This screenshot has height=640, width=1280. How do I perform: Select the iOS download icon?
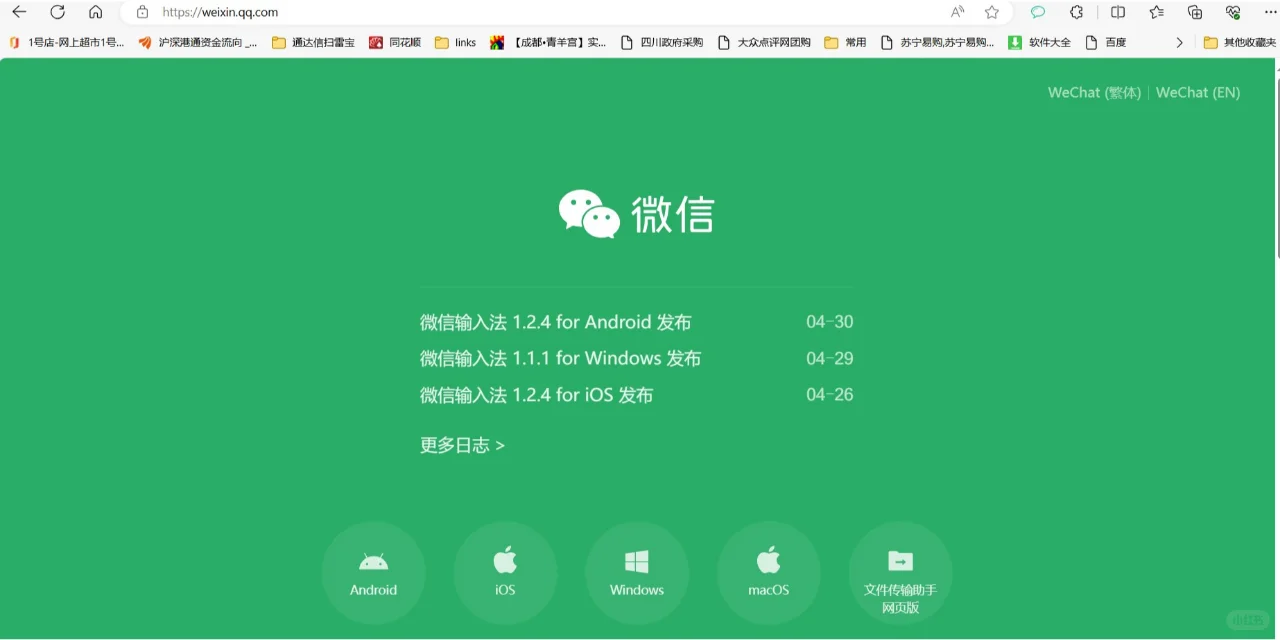click(505, 572)
